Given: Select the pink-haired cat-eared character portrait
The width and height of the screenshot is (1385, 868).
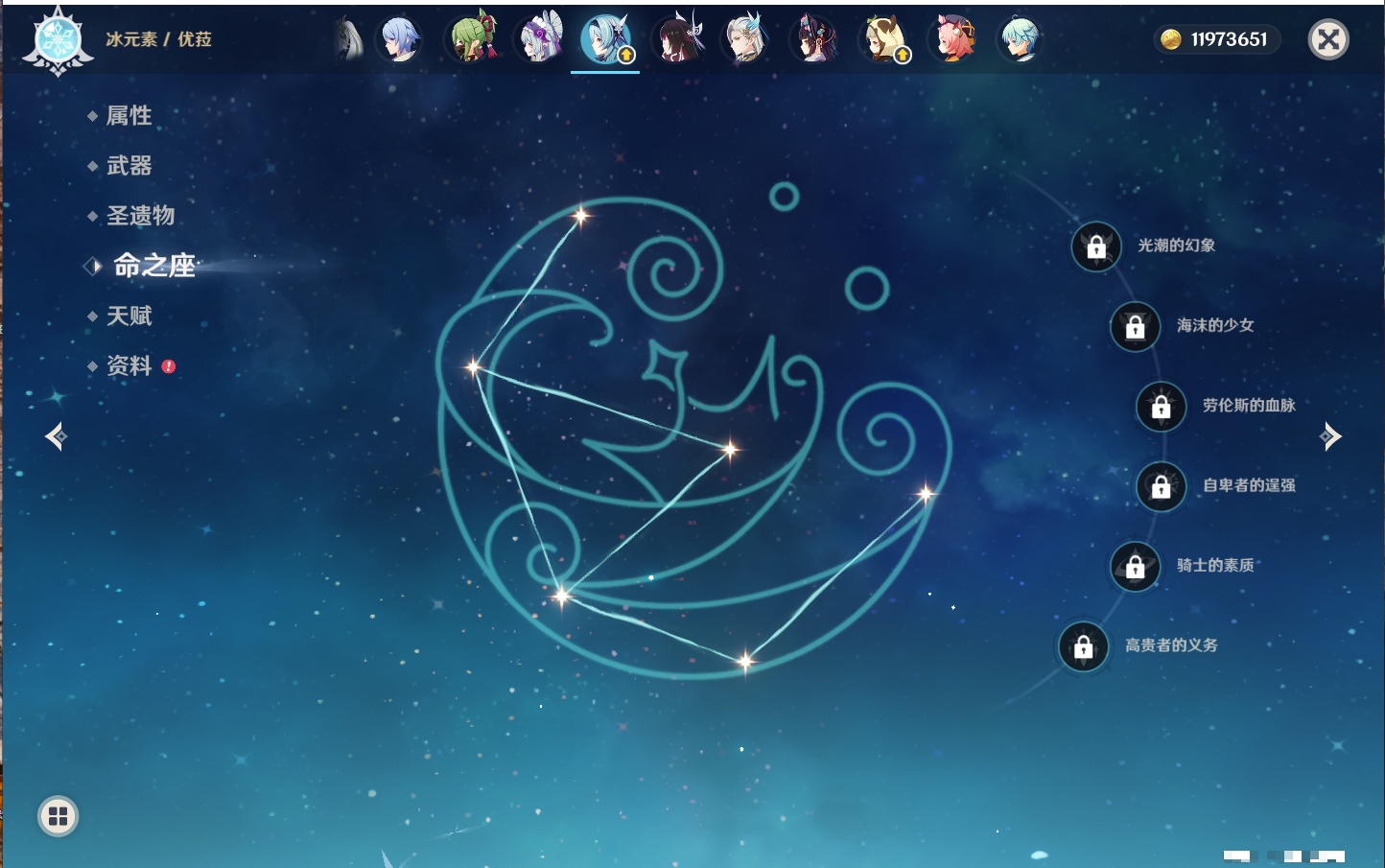Looking at the screenshot, I should point(951,39).
